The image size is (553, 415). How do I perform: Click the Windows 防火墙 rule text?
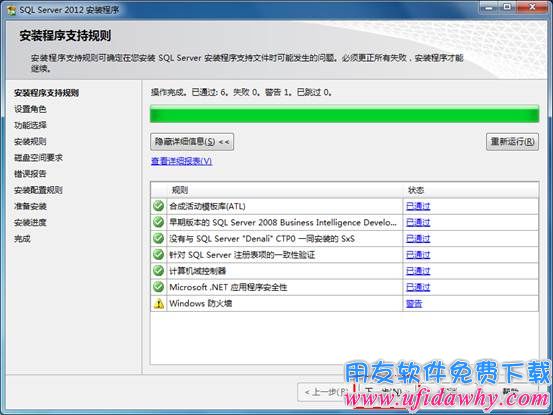pos(201,303)
